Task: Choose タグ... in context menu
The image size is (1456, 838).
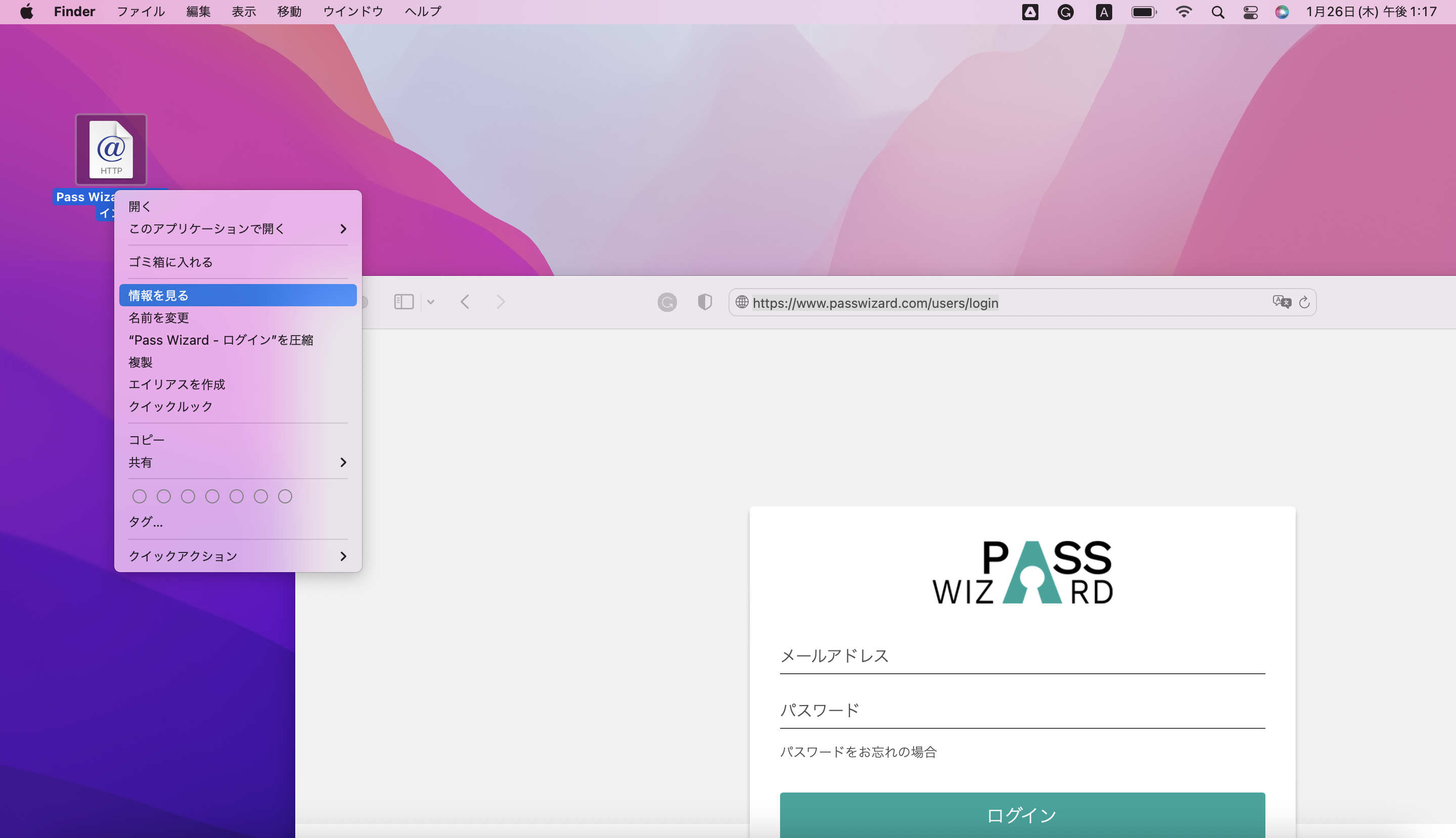Action: pyautogui.click(x=238, y=522)
